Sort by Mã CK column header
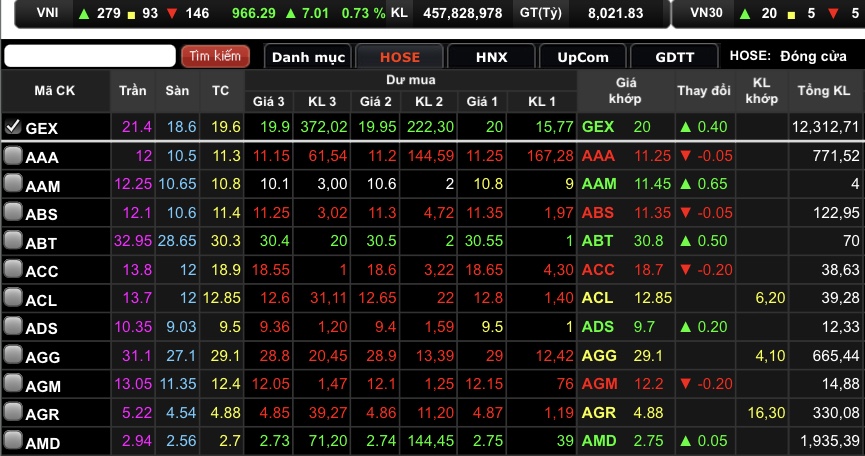The width and height of the screenshot is (865, 456). coord(54,91)
